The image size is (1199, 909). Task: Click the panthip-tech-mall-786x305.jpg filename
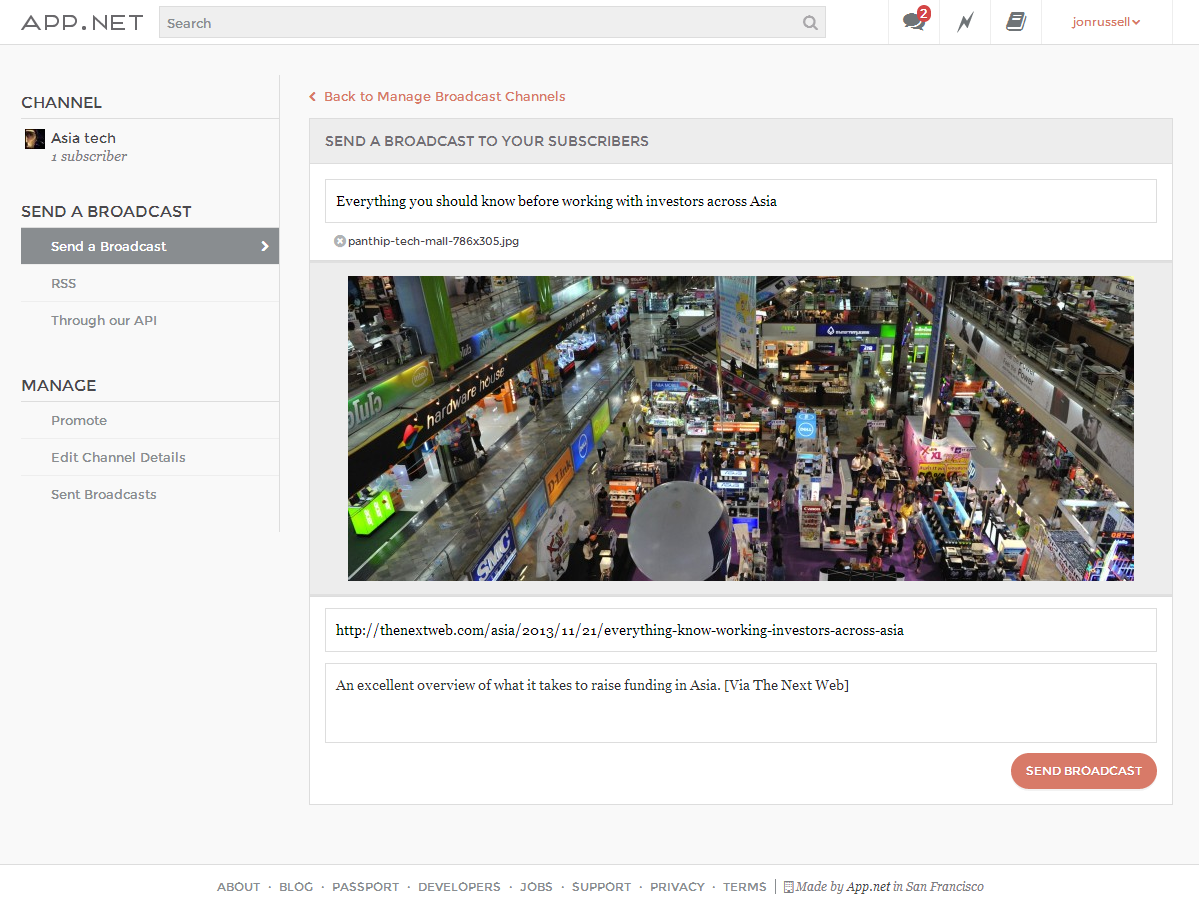tap(434, 241)
